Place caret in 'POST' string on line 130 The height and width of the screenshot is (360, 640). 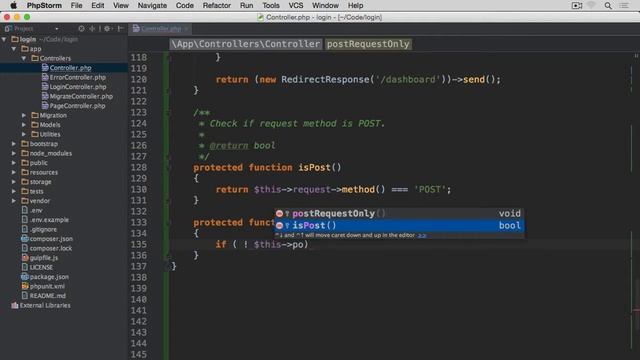point(430,190)
